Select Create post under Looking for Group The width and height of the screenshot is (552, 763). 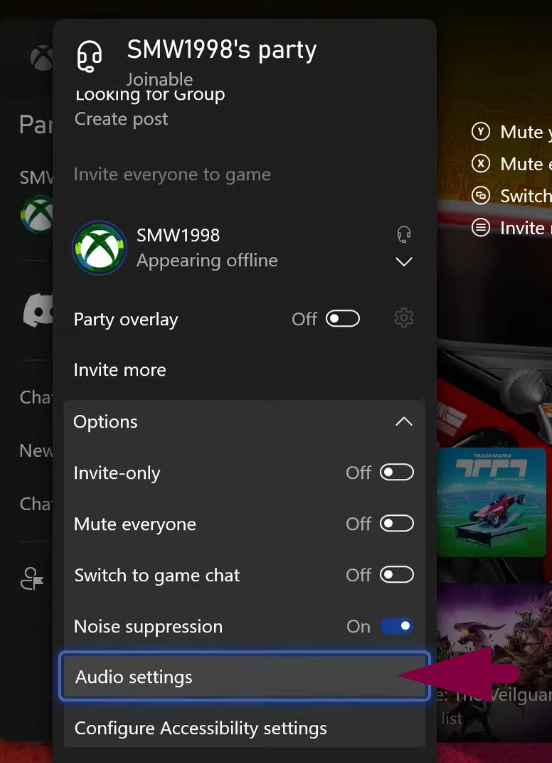click(x=121, y=119)
